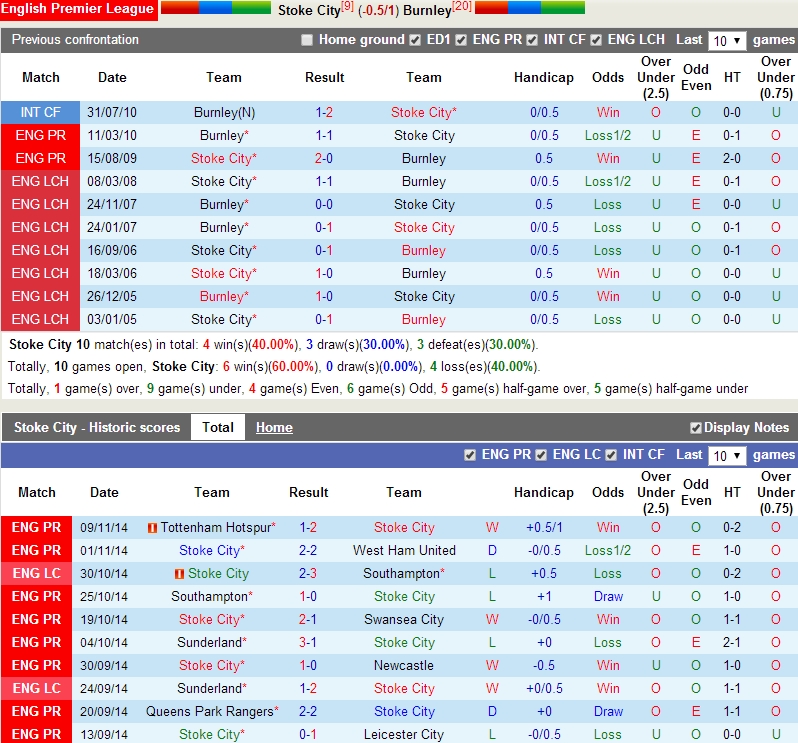Open Last games dropdown in Previous confrontation
This screenshot has height=743, width=798.
pos(727,41)
